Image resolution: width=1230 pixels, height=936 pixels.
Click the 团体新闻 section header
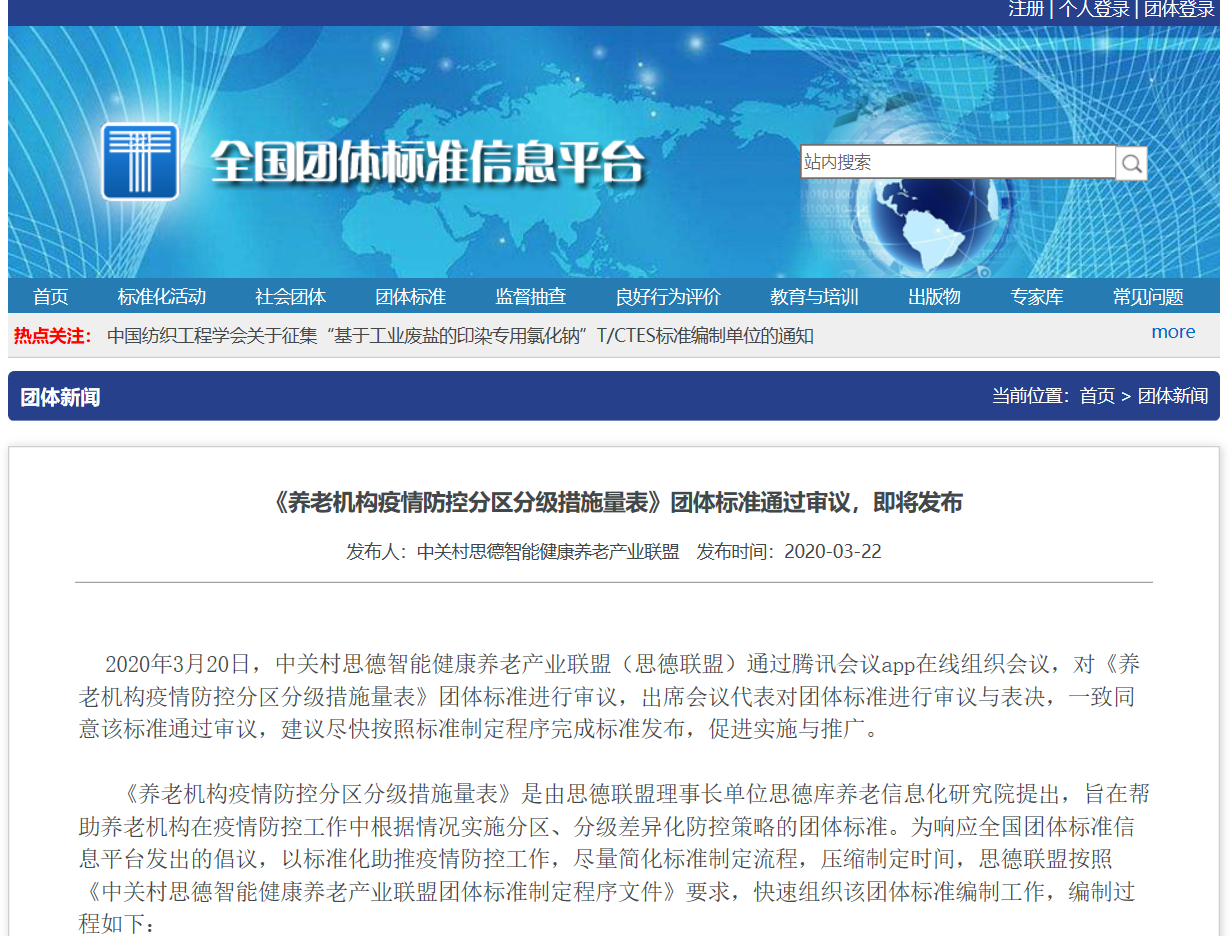coord(60,397)
